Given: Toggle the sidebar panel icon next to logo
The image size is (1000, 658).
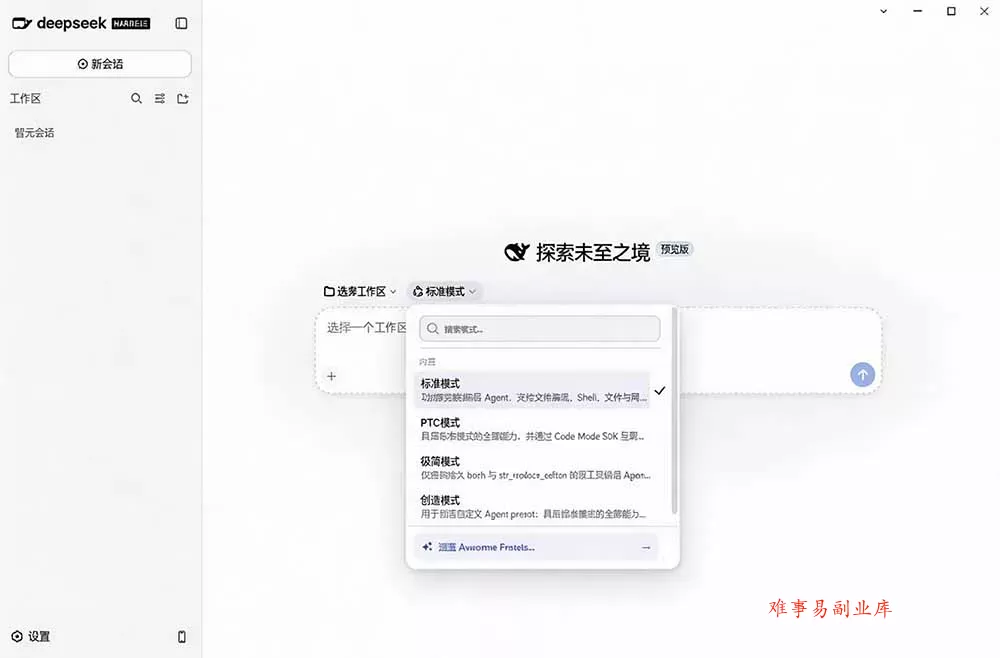Looking at the screenshot, I should (181, 24).
